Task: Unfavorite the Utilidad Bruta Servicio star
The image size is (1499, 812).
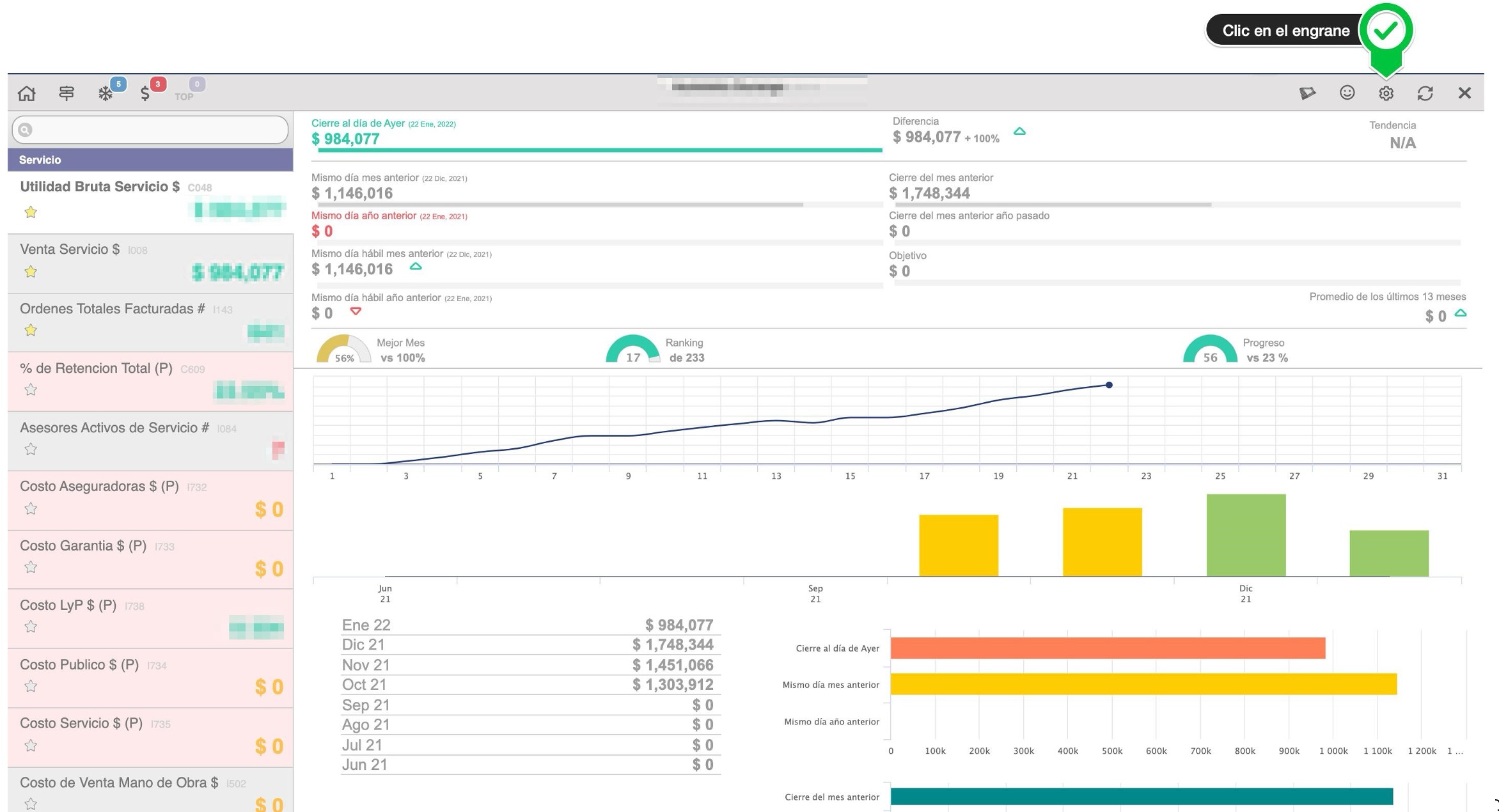Action: 30,212
